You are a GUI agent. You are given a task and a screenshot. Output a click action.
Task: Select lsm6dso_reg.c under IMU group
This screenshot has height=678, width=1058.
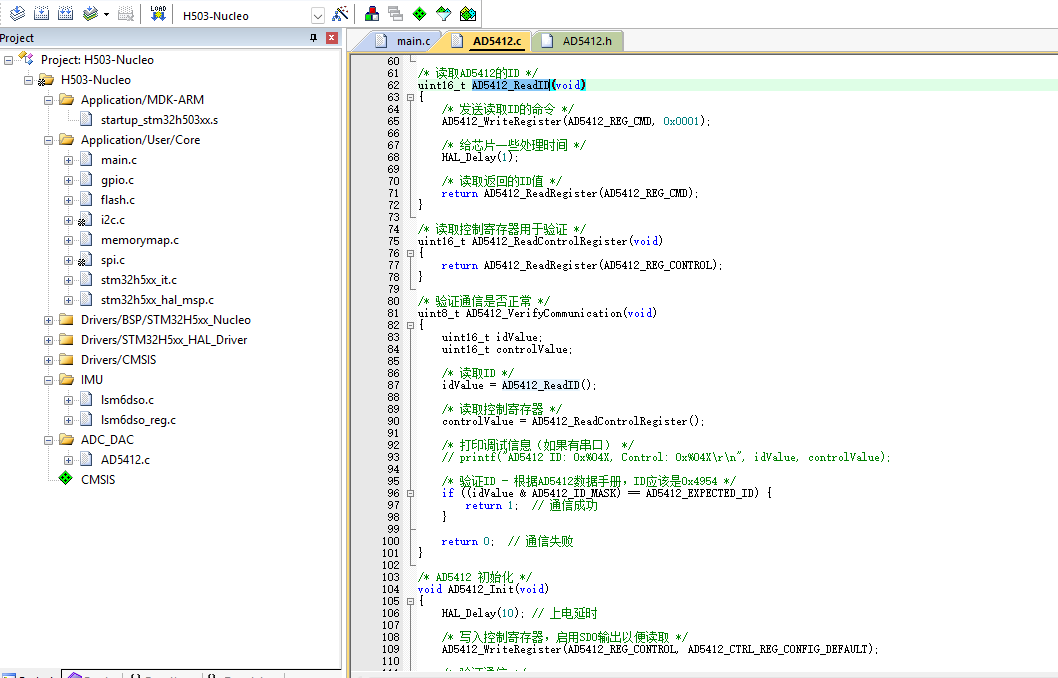[137, 420]
